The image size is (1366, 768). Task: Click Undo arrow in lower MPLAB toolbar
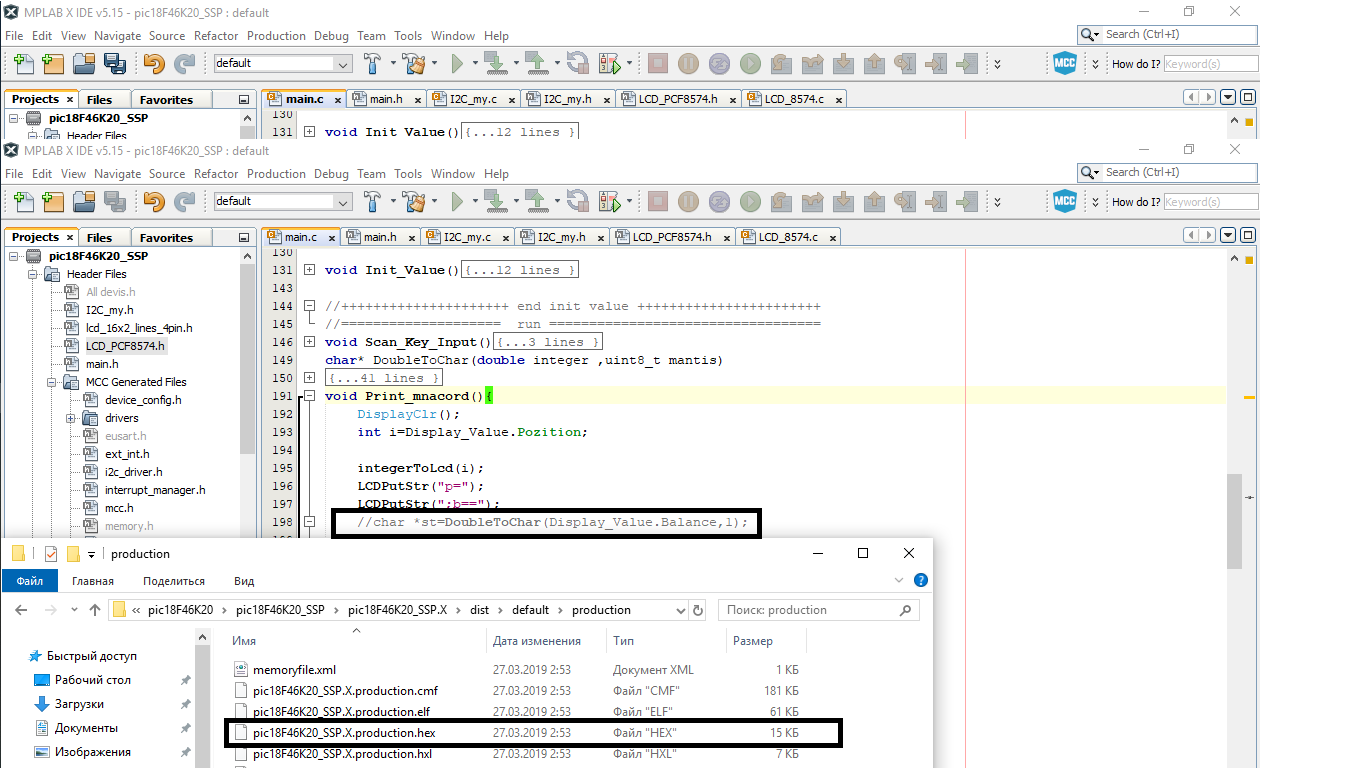[x=154, y=201]
